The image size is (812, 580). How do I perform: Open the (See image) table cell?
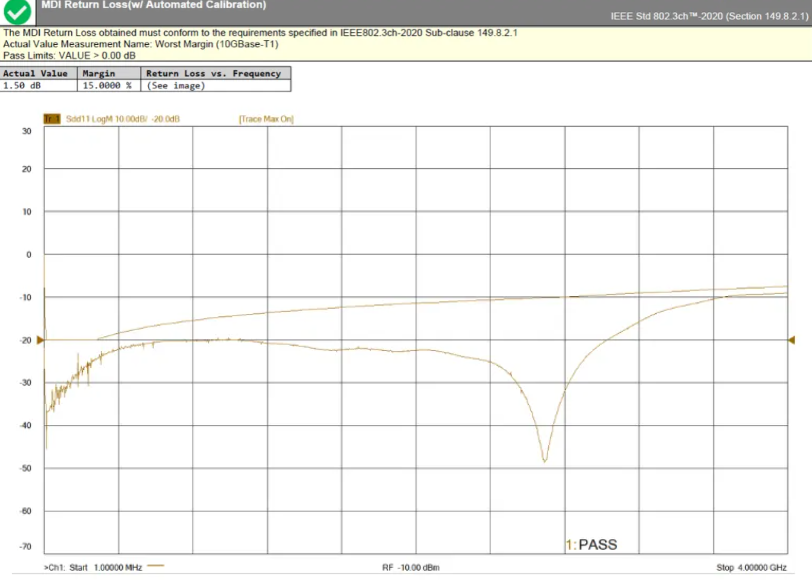176,86
